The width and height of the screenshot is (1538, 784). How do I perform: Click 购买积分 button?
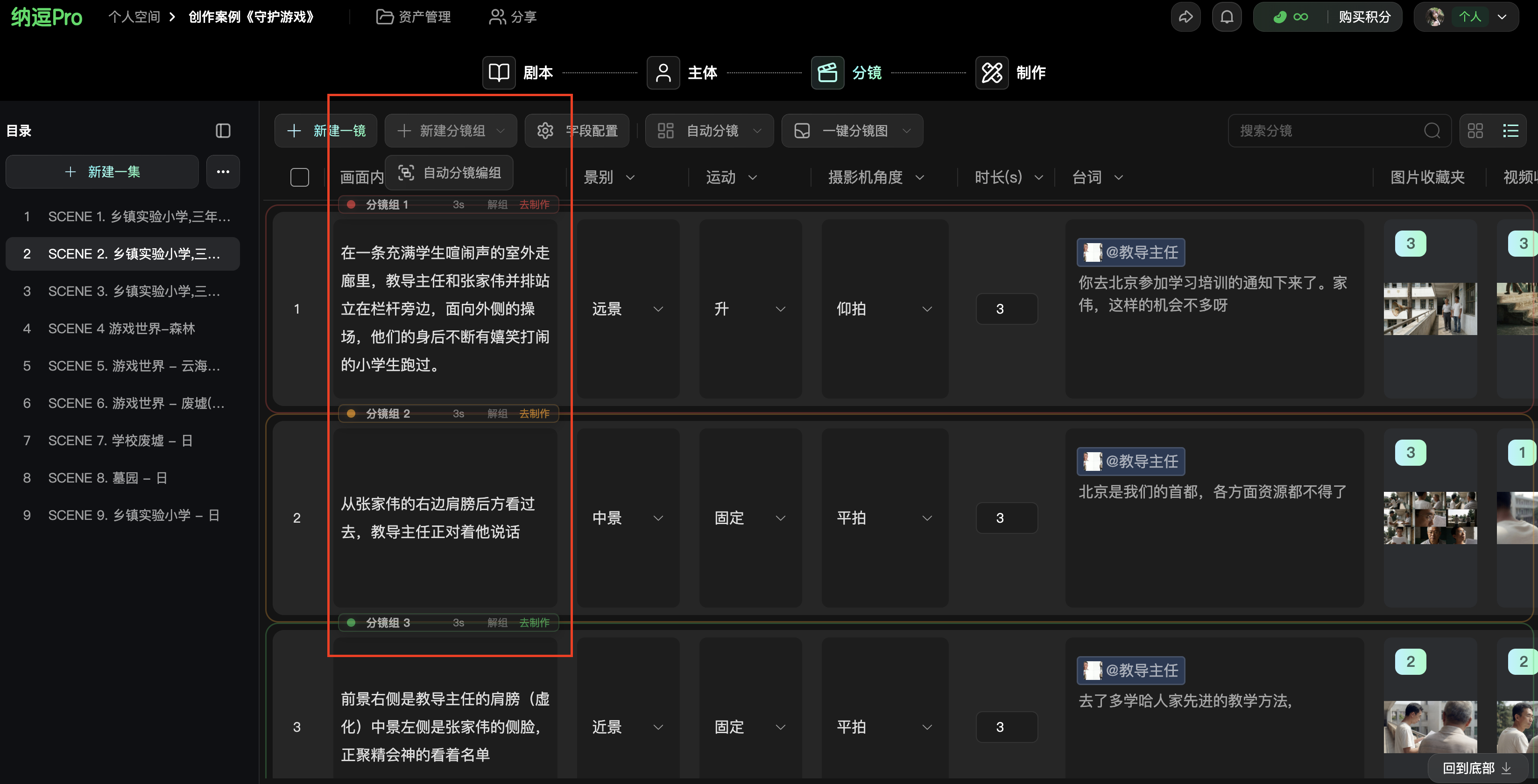[x=1364, y=17]
